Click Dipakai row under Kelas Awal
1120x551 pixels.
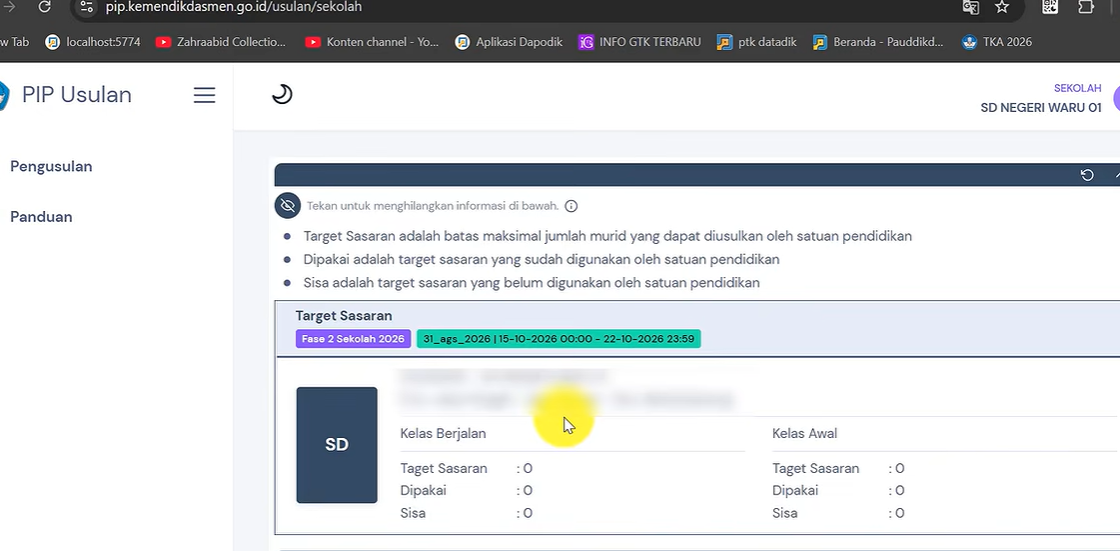pyautogui.click(x=839, y=491)
